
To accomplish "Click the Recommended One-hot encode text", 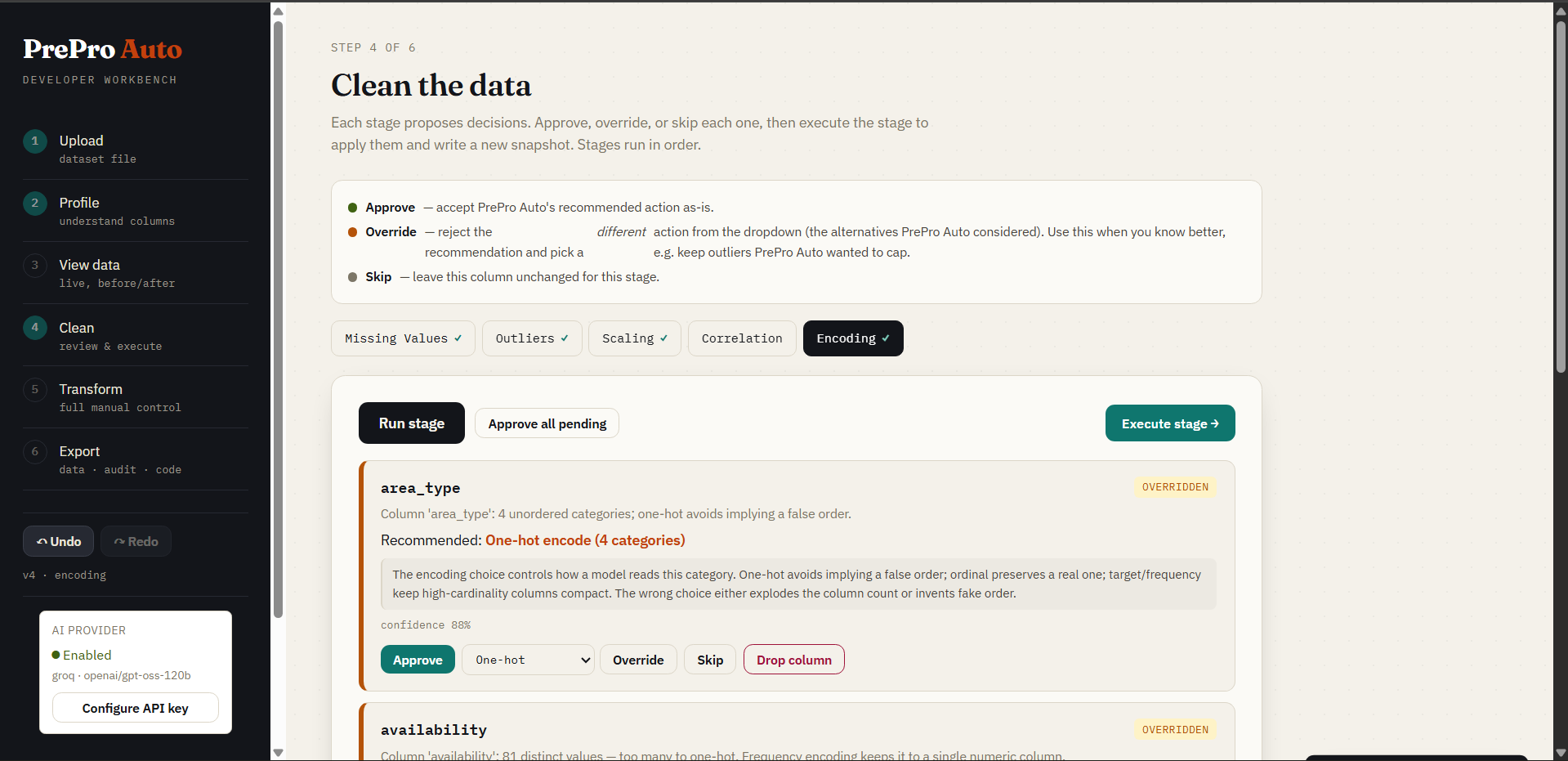I will pos(533,540).
